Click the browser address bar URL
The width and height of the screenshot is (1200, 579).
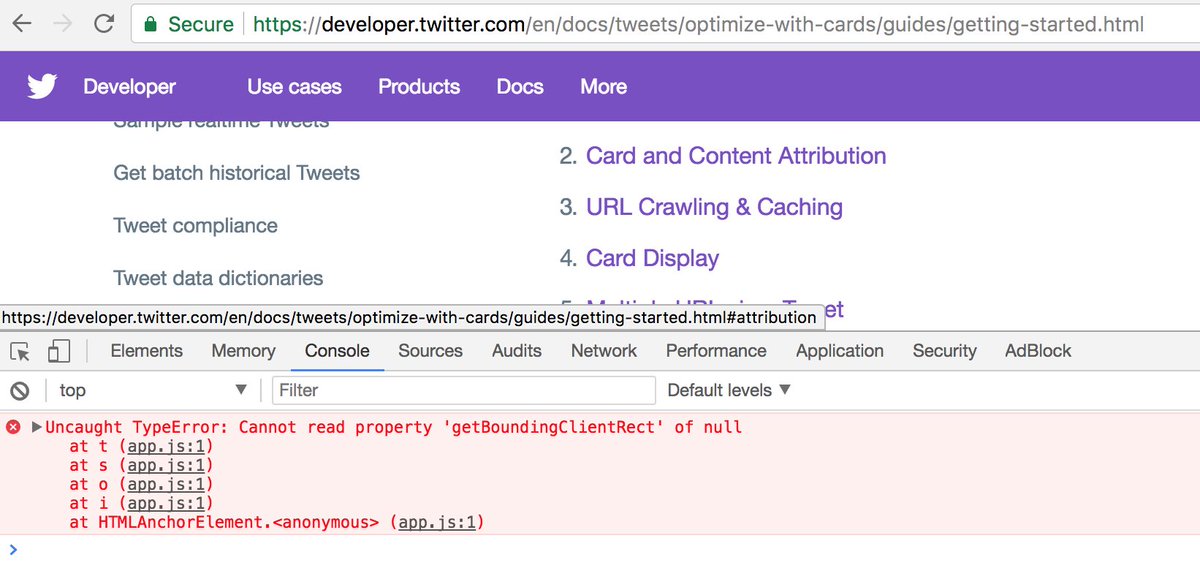[x=698, y=23]
